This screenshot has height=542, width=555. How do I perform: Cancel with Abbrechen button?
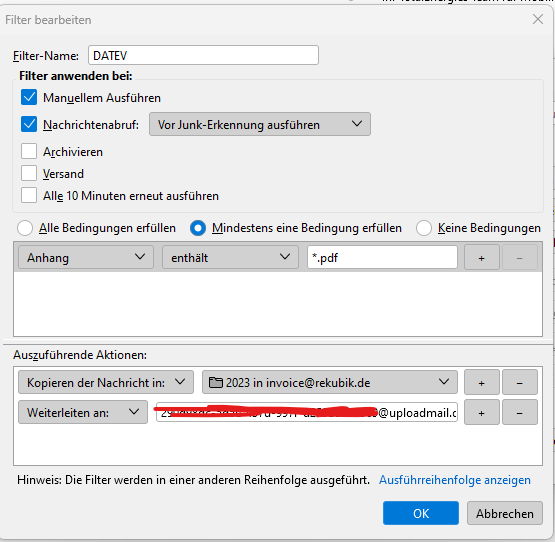[504, 513]
